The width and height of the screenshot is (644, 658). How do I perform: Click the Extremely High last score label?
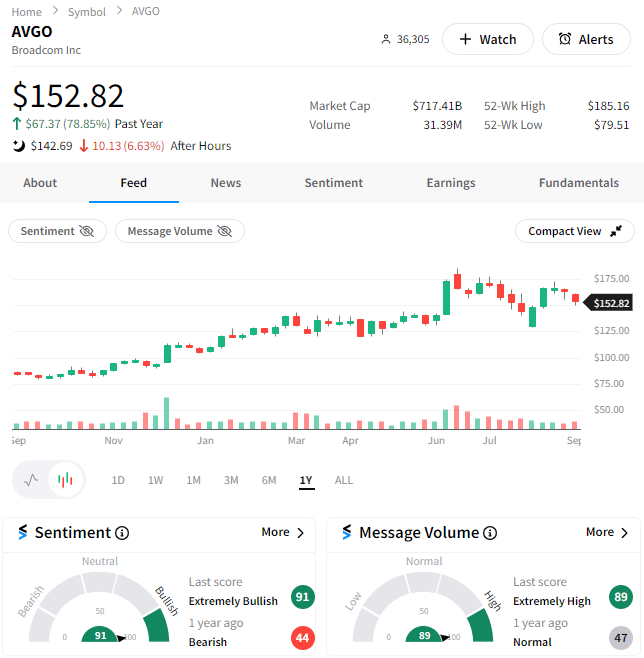coord(552,601)
